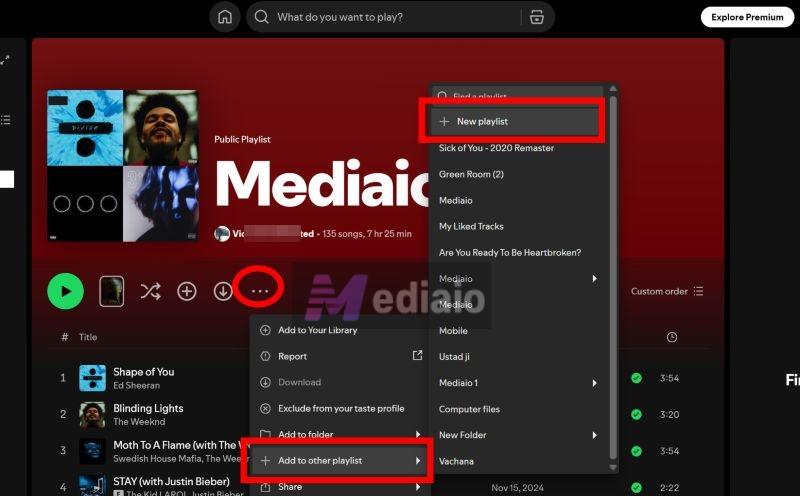Click the list view icon in left sidebar
This screenshot has height=496, width=800.
point(6,120)
